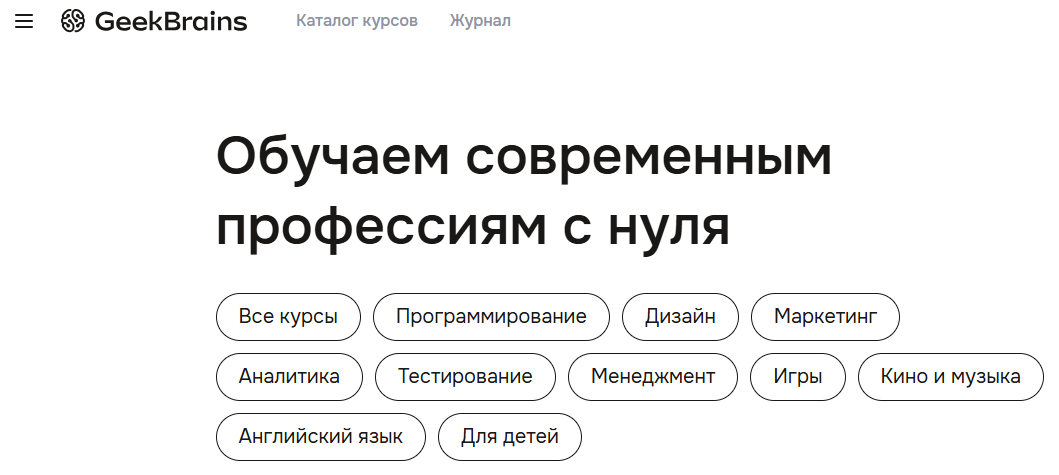The width and height of the screenshot is (1059, 475).
Task: Select the Кино и музыка chip
Action: (950, 377)
